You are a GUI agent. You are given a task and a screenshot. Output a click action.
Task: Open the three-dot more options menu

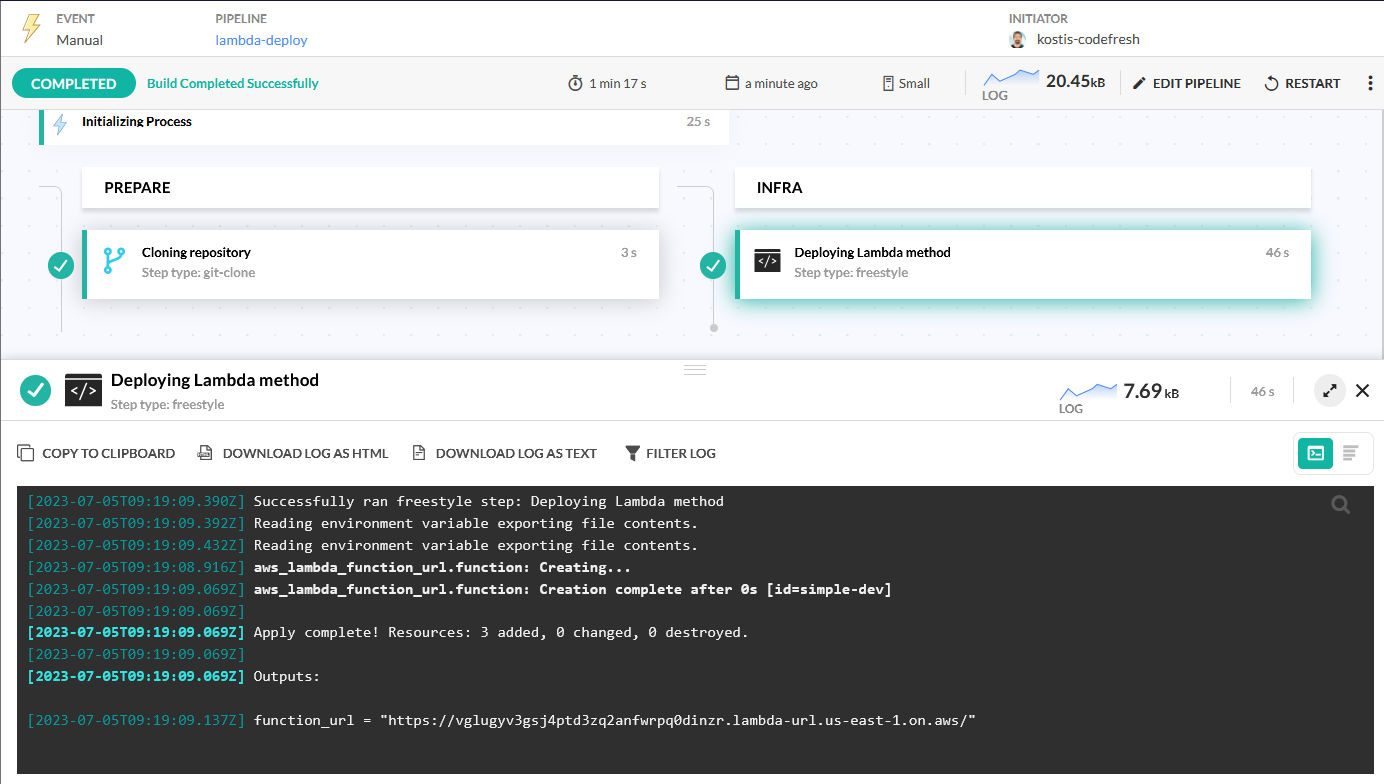pyautogui.click(x=1370, y=84)
